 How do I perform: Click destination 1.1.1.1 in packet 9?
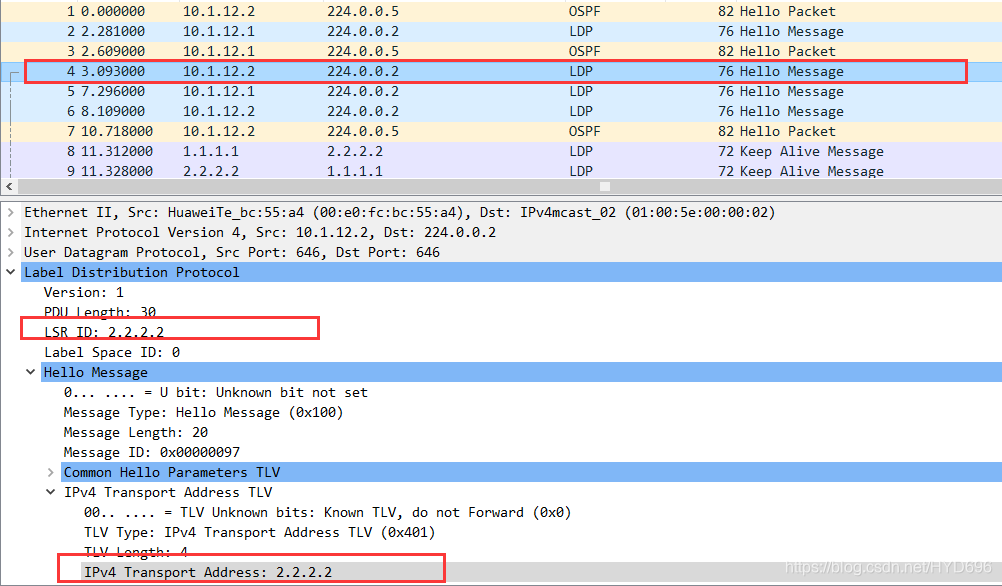pyautogui.click(x=355, y=171)
